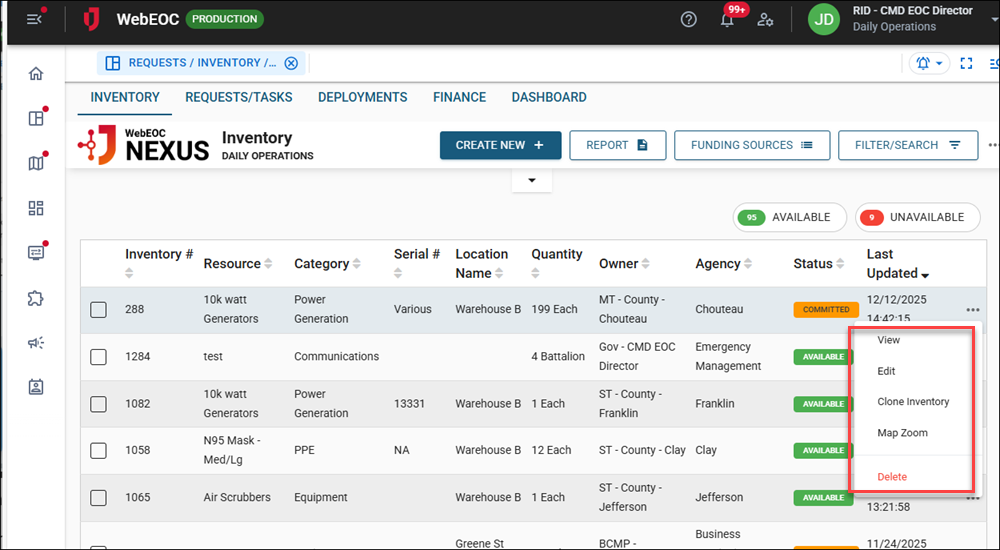The width and height of the screenshot is (1000, 550).
Task: Open the alarm bell dropdown
Action: [929, 63]
